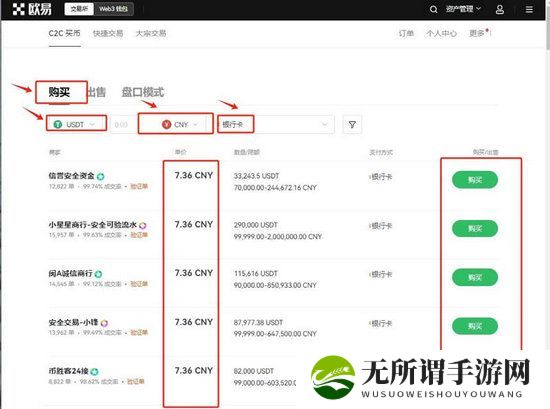Click the 87,977.38 USDT quantity
The width and height of the screenshot is (550, 409).
tap(258, 322)
